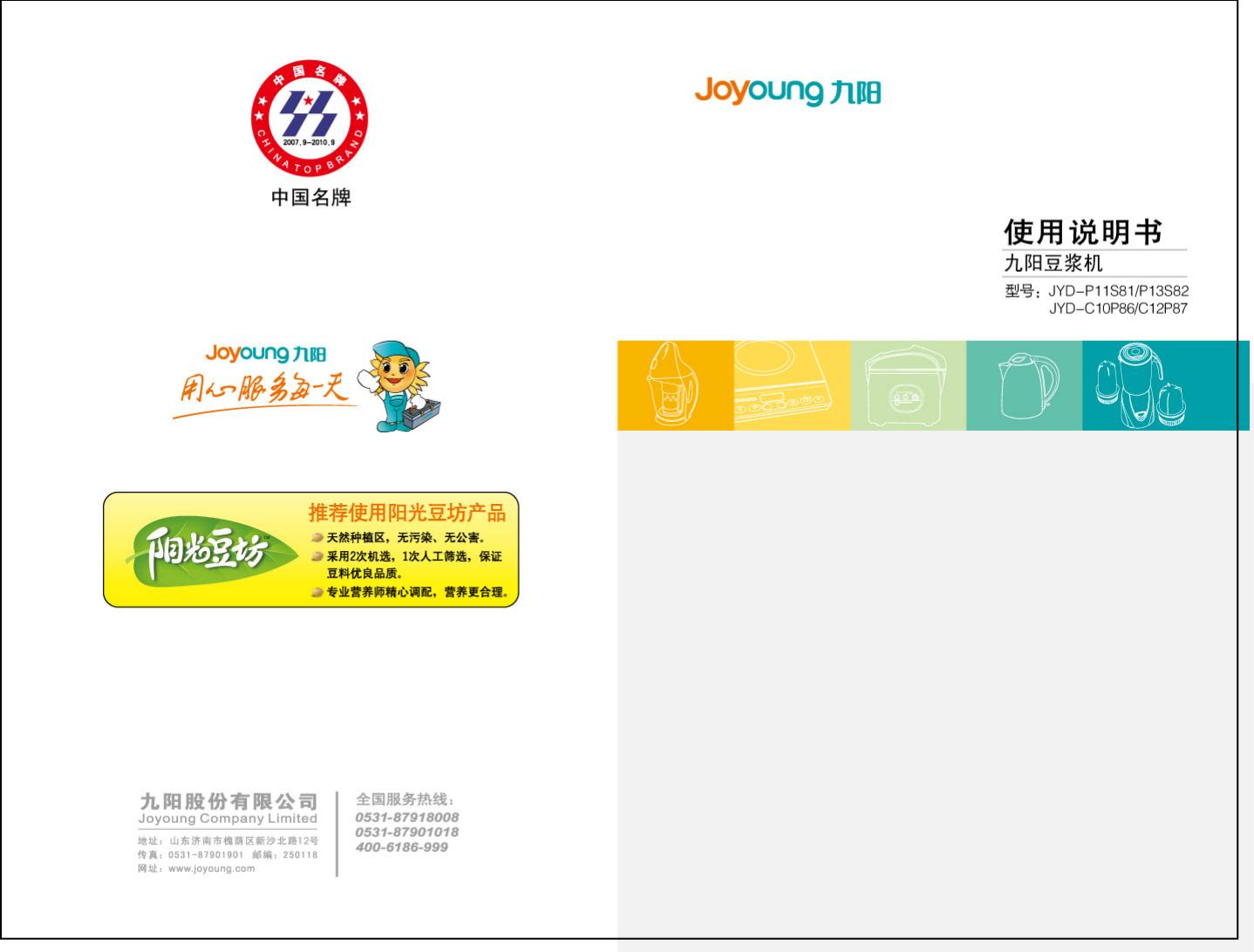The width and height of the screenshot is (1254, 952).
Task: Select the electric kettle icon
Action: tap(1027, 386)
